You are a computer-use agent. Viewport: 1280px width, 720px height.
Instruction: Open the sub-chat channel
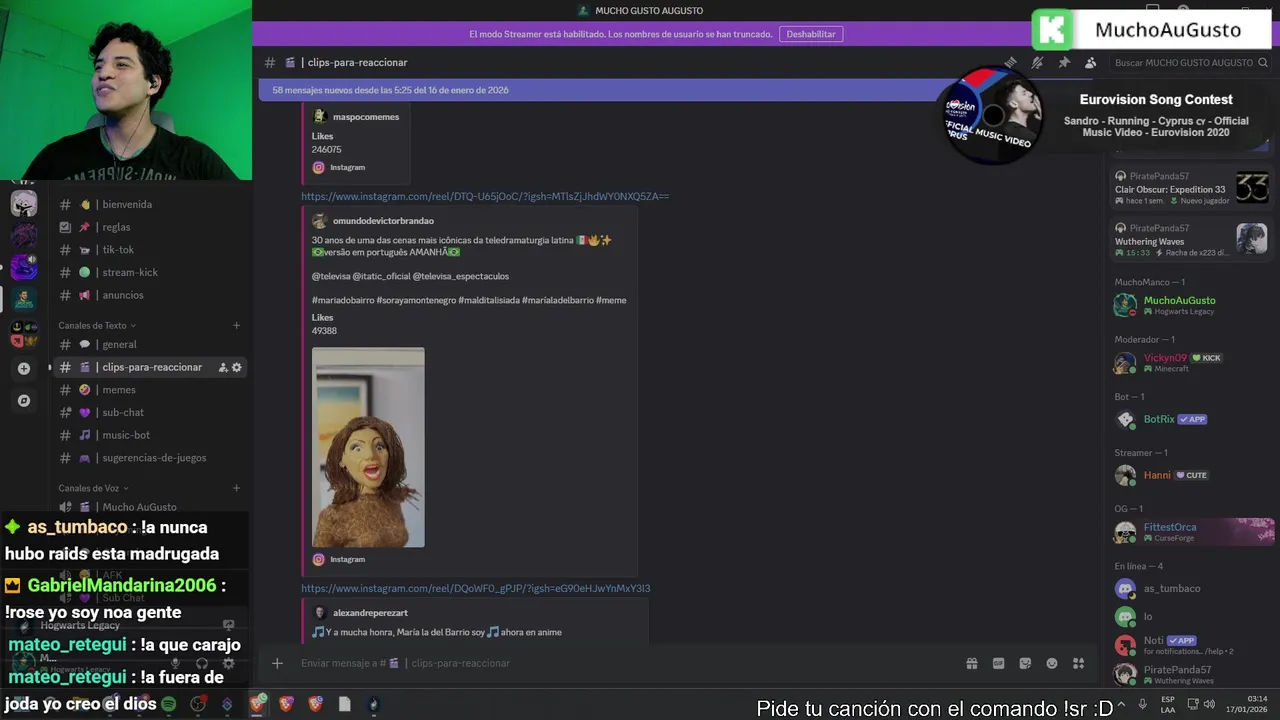point(150,412)
